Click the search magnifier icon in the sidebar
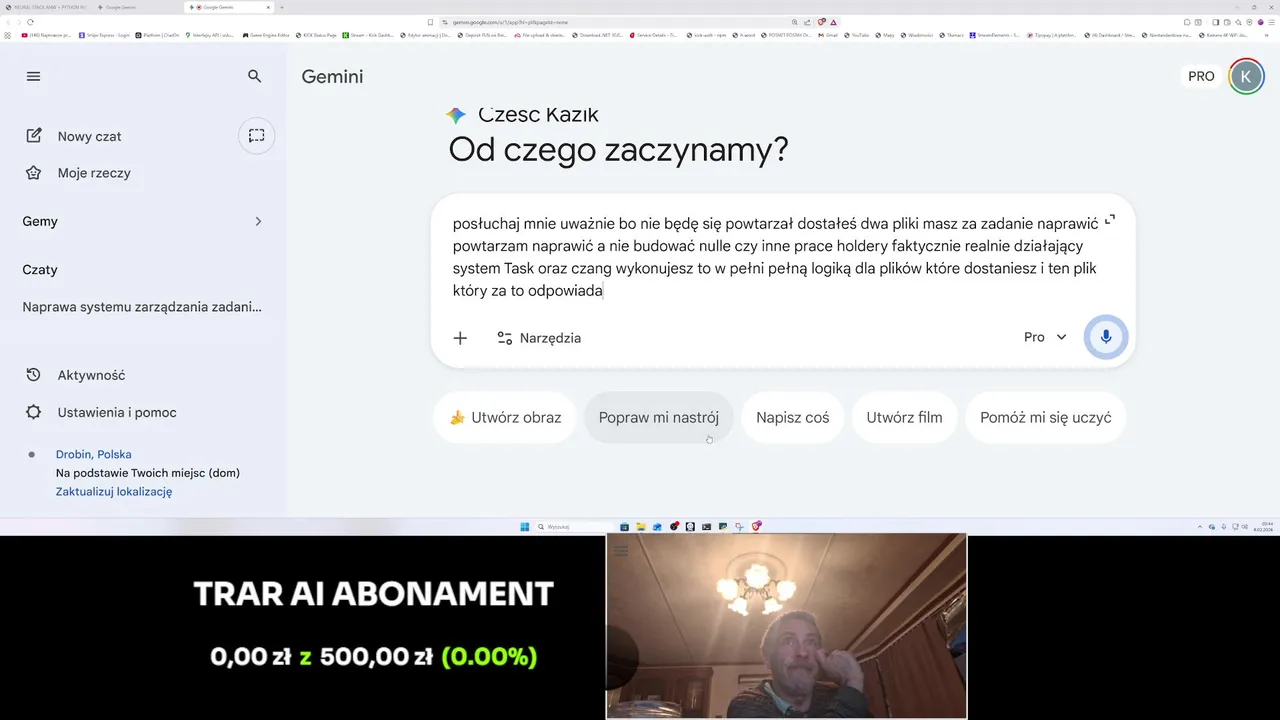Image resolution: width=1280 pixels, height=720 pixels. click(254, 76)
